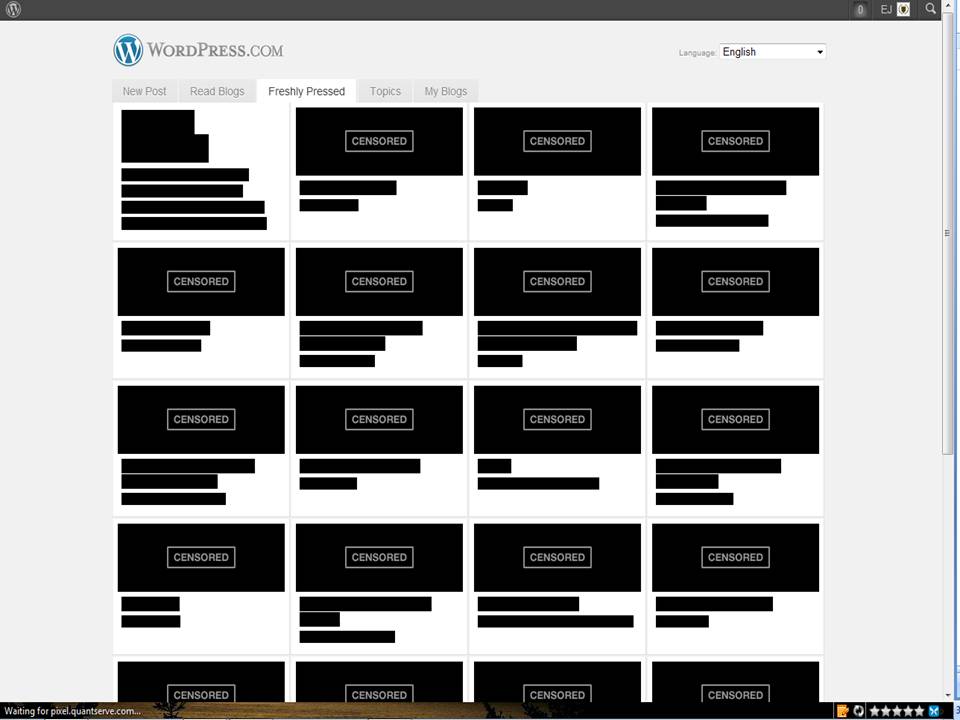Click the redacted title link under first top-row thumbnail
The width and height of the screenshot is (960, 720).
[x=347, y=188]
